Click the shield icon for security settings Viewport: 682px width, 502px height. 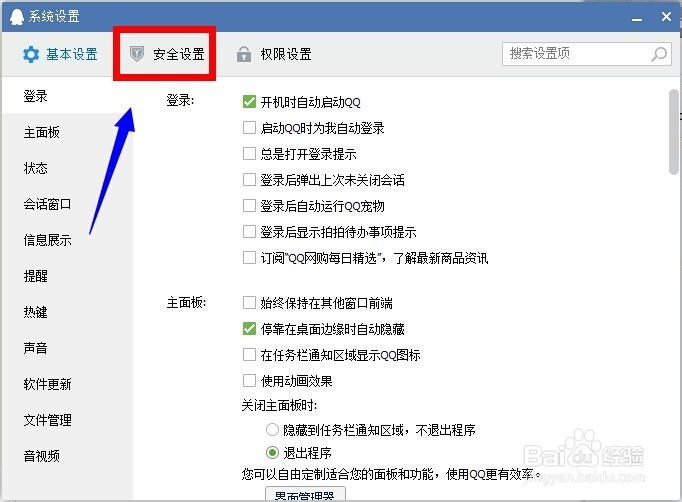(x=137, y=54)
